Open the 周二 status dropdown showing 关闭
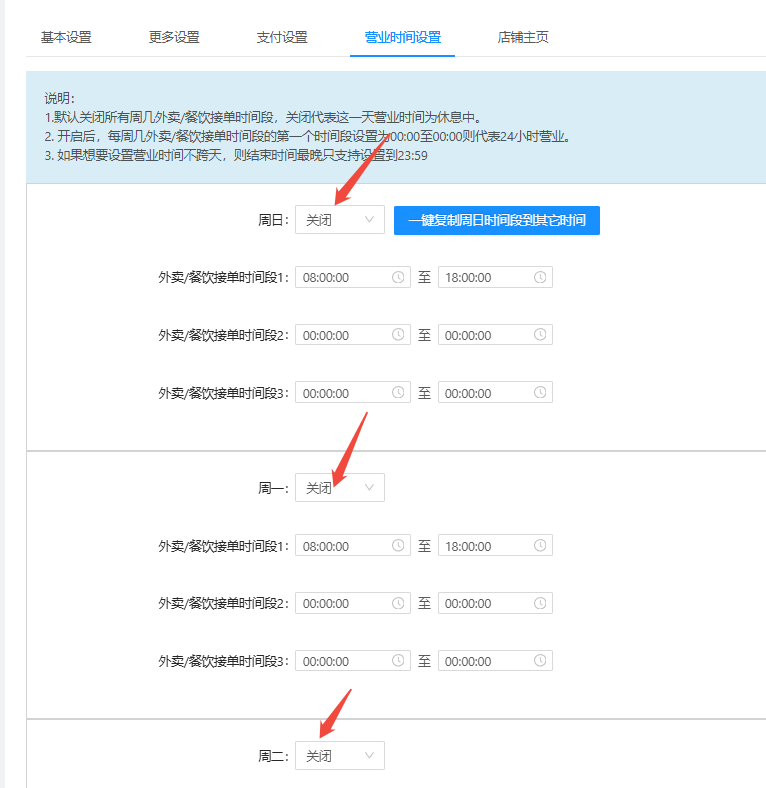766x788 pixels. click(x=340, y=755)
